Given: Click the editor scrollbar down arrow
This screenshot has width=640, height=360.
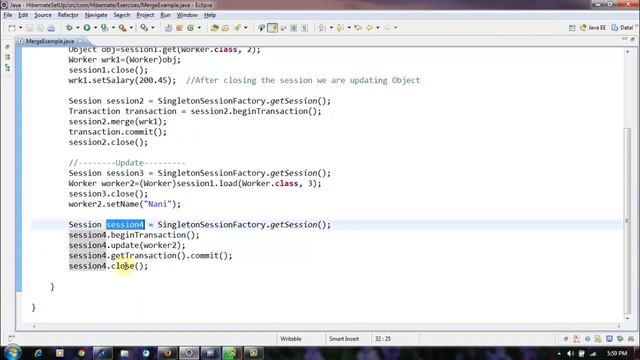Looking at the screenshot, I should point(627,318).
